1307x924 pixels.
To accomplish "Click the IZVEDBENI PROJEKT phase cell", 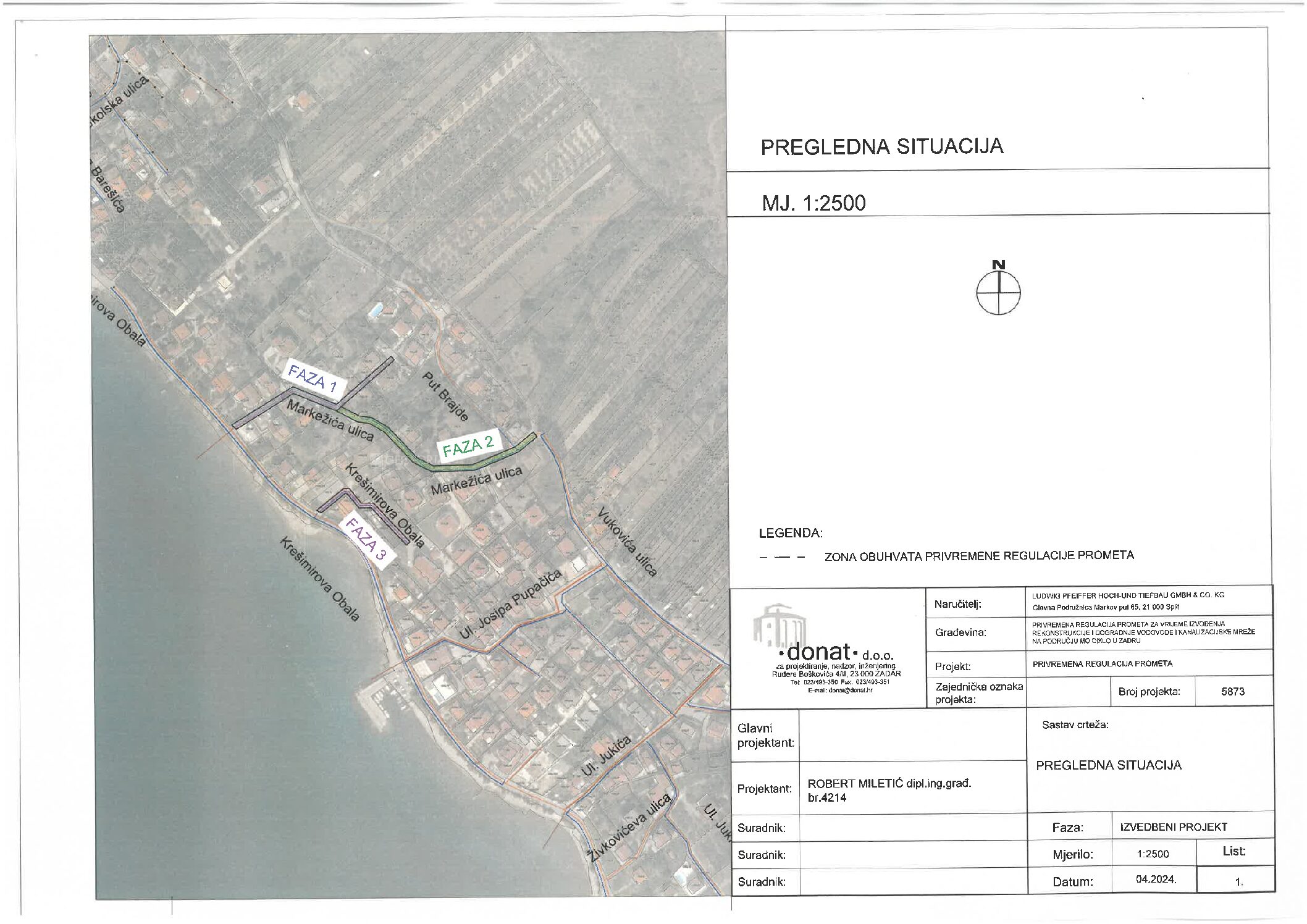I will (x=1173, y=827).
